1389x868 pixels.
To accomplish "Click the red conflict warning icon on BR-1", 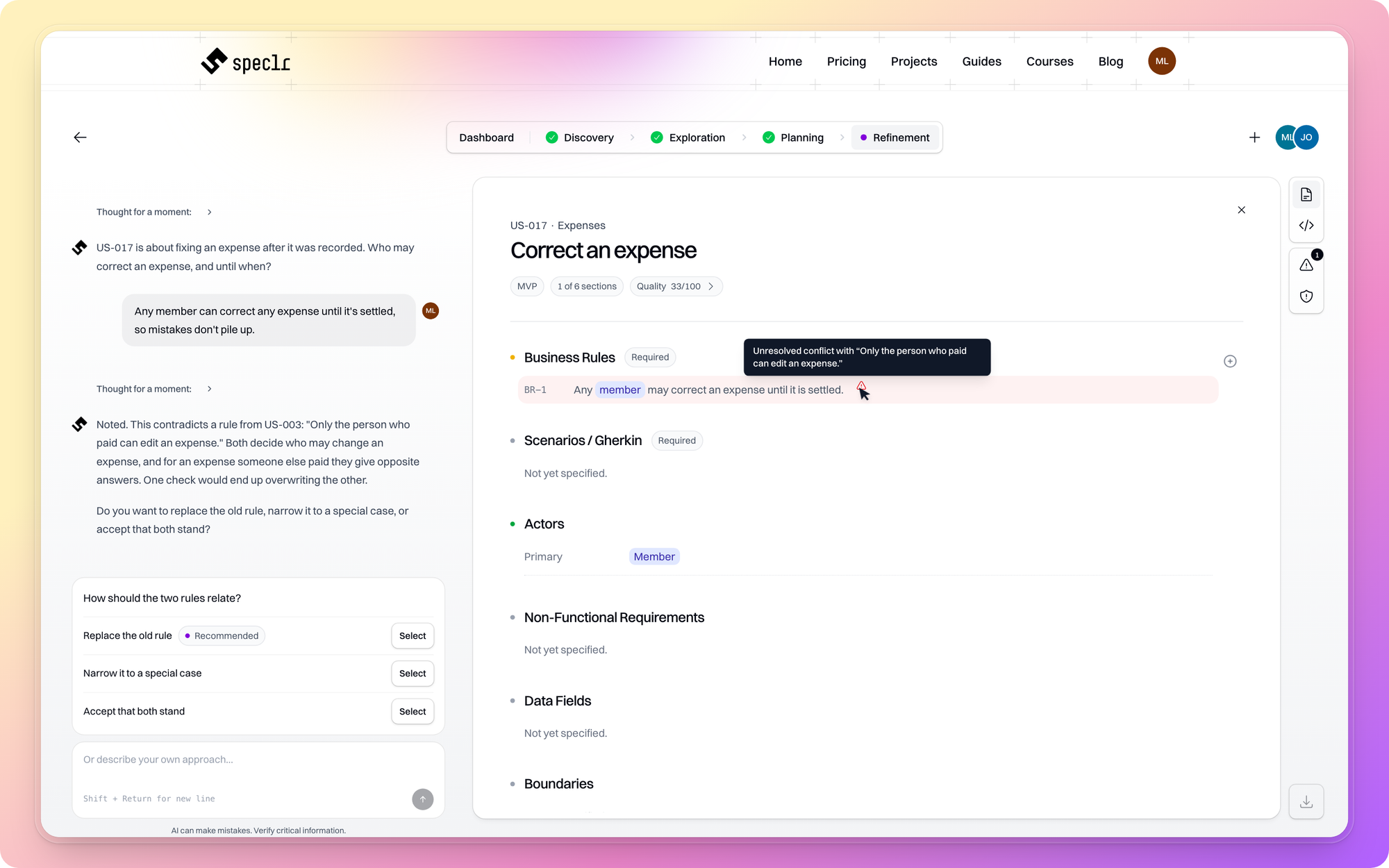I will 861,386.
